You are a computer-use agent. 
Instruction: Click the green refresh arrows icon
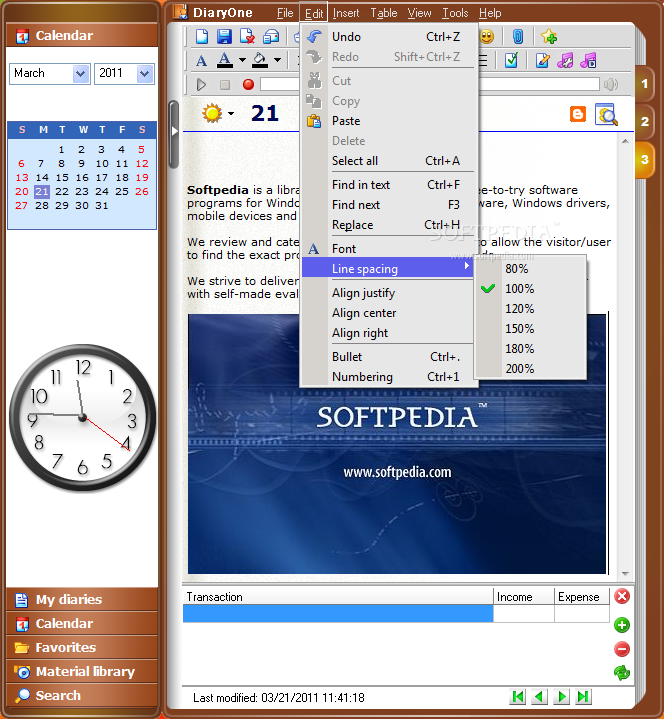click(622, 673)
